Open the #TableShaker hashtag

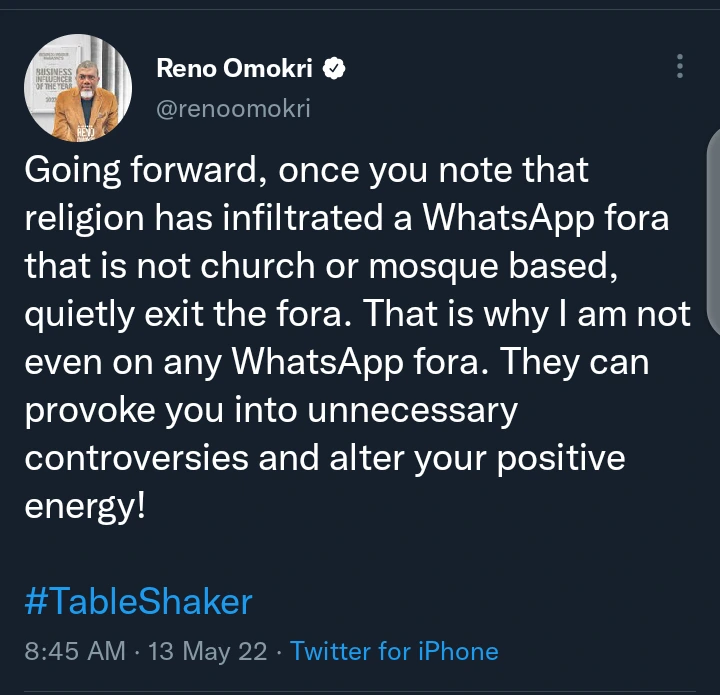coord(138,602)
